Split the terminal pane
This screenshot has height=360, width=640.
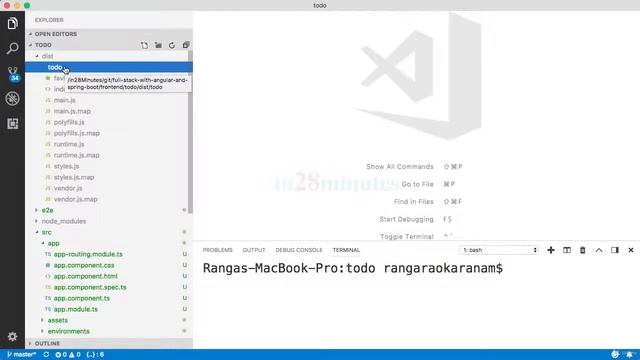click(x=567, y=250)
